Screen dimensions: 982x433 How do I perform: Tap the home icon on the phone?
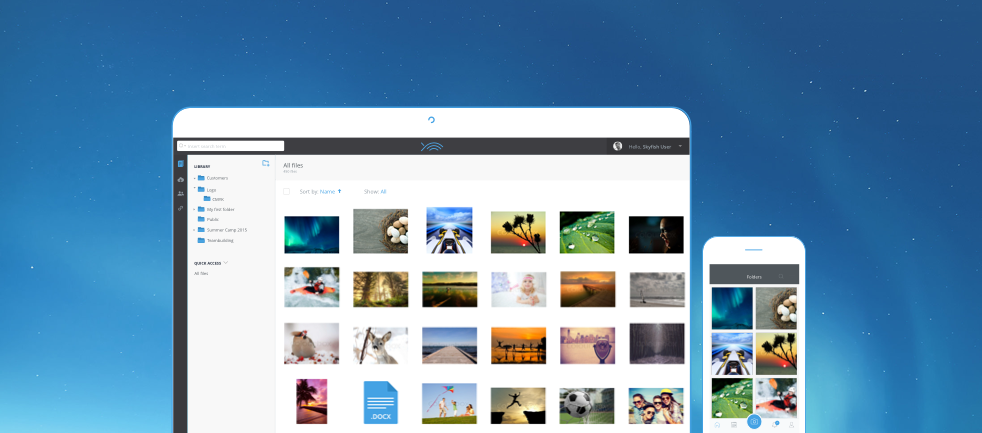click(x=717, y=425)
